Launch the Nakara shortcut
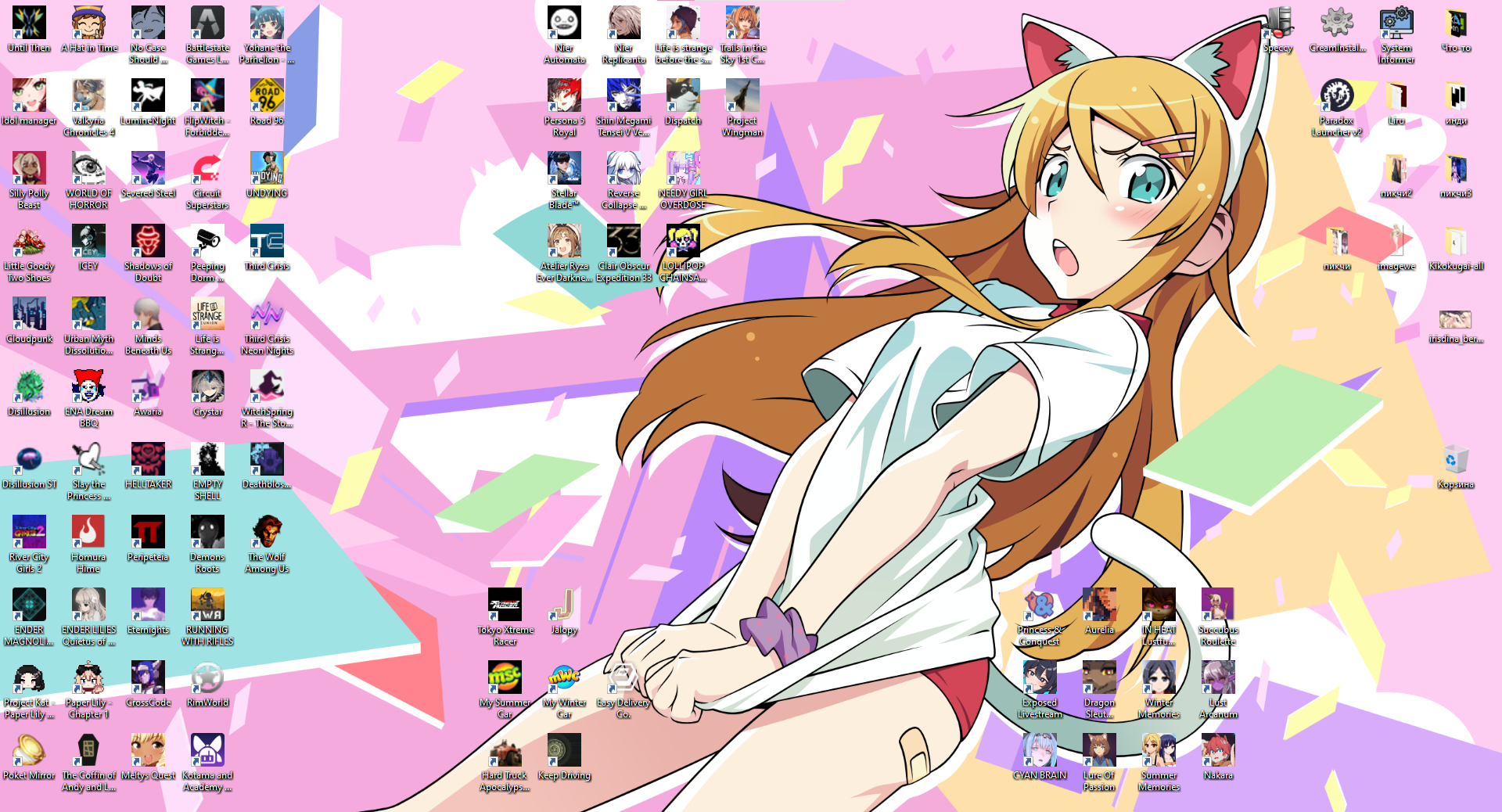The image size is (1502, 812). coord(1218,757)
